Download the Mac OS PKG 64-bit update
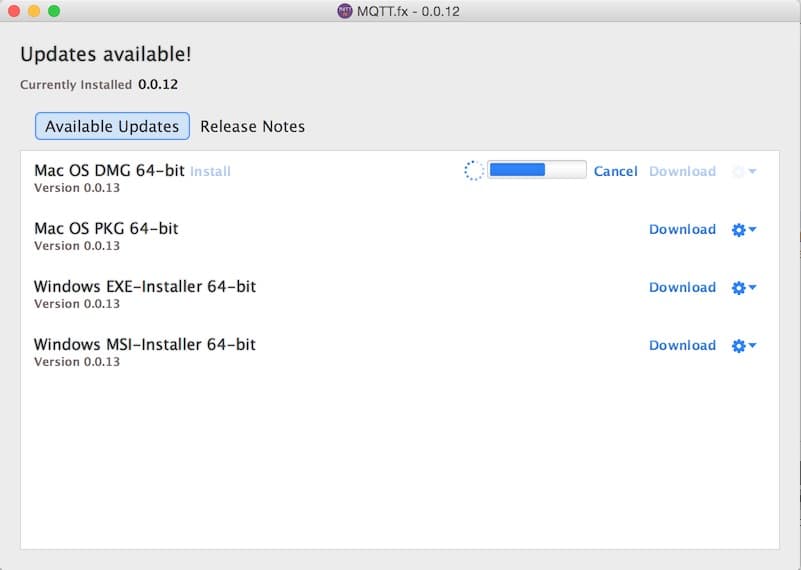 pos(682,229)
